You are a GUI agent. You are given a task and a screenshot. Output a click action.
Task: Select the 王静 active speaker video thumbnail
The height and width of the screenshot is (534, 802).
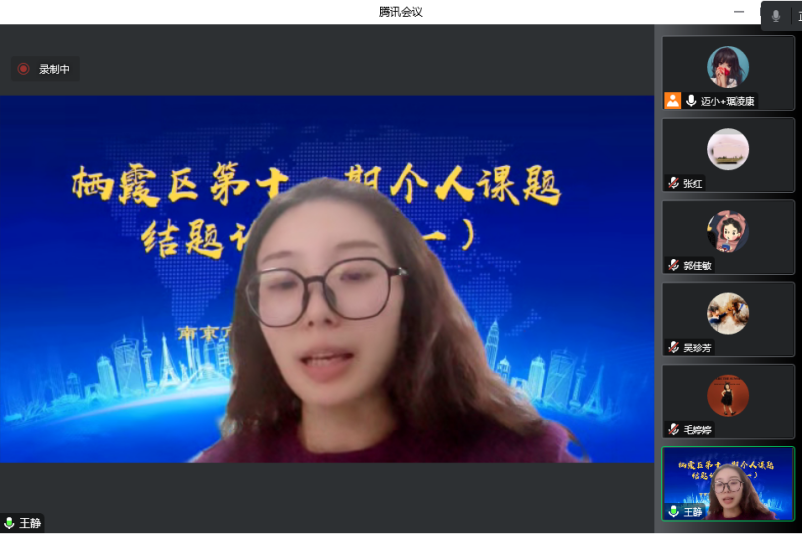[728, 484]
